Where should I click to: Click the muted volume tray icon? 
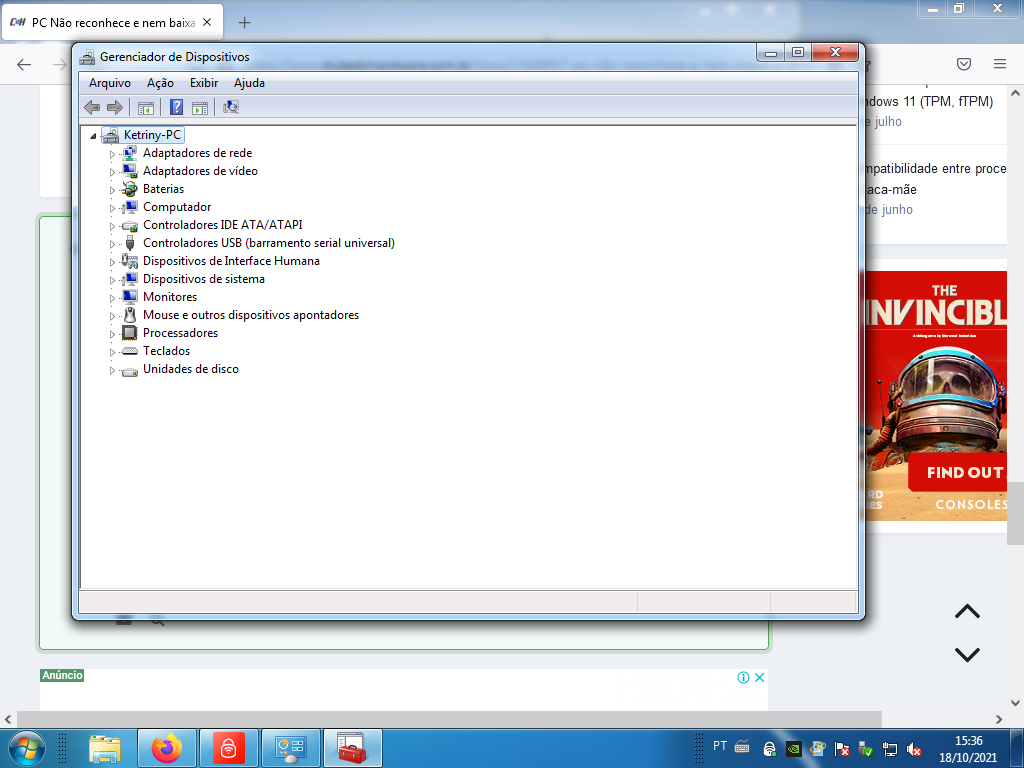(x=914, y=749)
